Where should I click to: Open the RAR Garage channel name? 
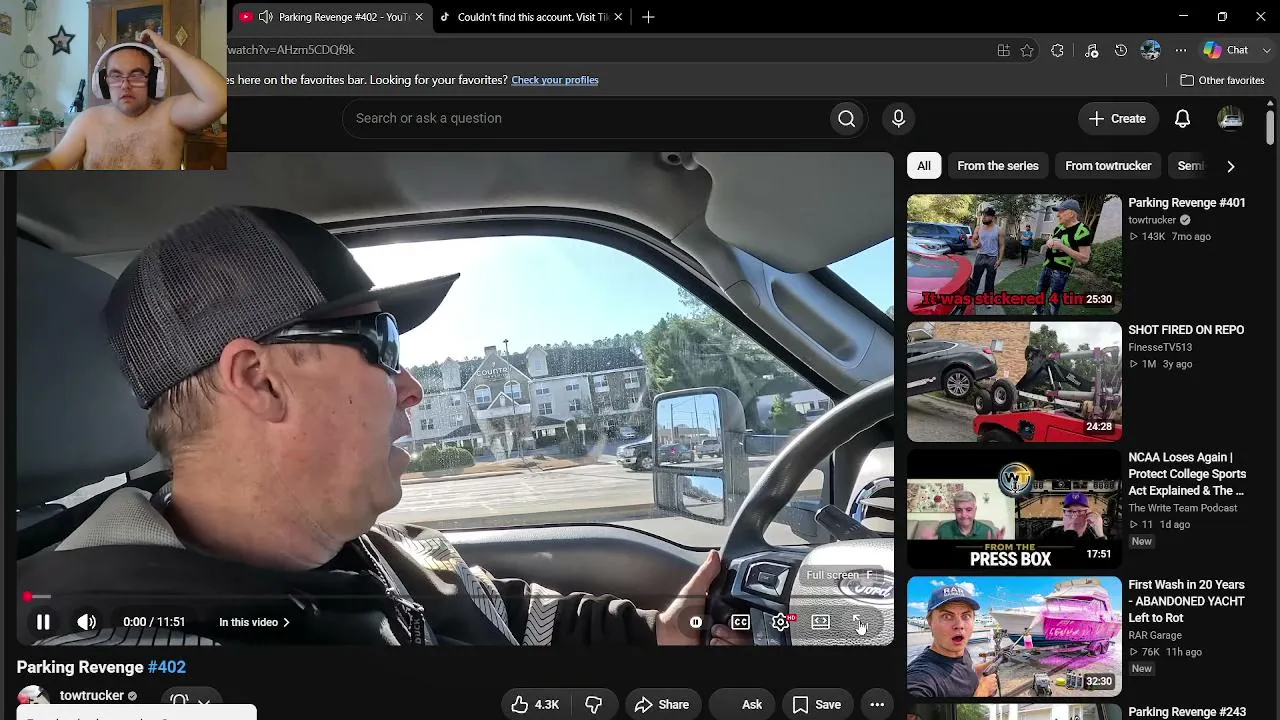point(1155,635)
